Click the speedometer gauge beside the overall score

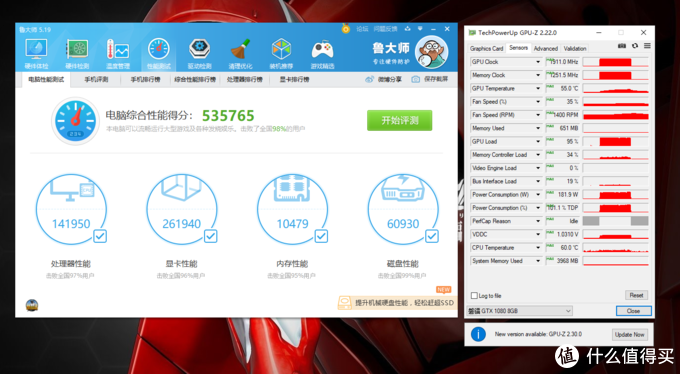tap(75, 121)
